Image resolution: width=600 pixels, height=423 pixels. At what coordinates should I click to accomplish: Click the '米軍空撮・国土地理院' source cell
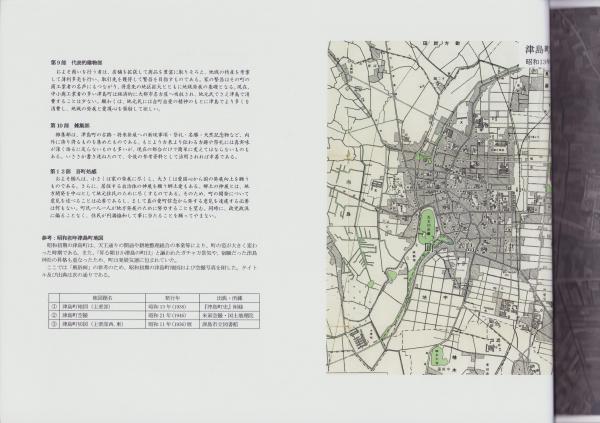click(229, 315)
